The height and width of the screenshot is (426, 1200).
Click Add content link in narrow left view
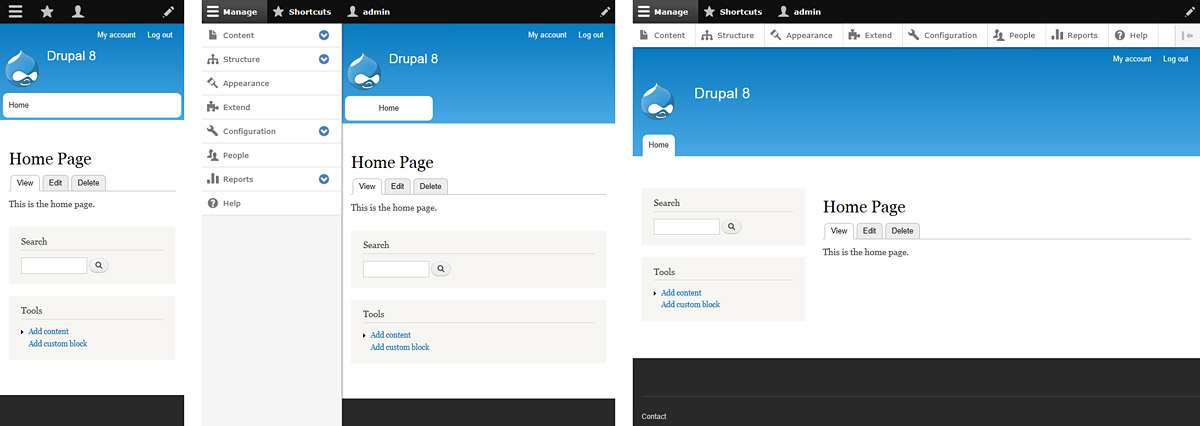[x=49, y=331]
